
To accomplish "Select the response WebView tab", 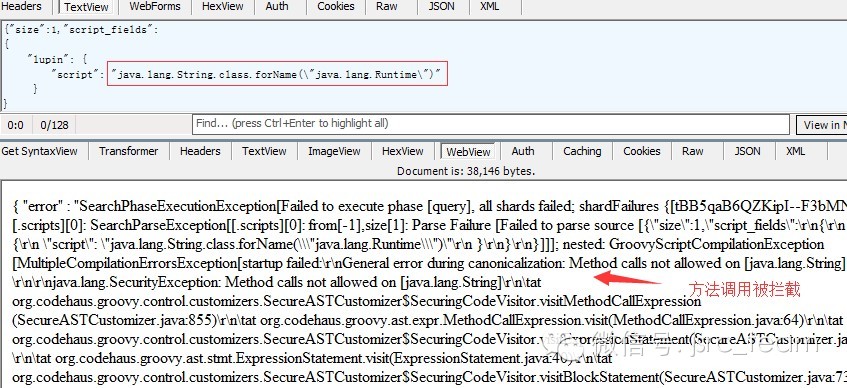I will tap(468, 152).
